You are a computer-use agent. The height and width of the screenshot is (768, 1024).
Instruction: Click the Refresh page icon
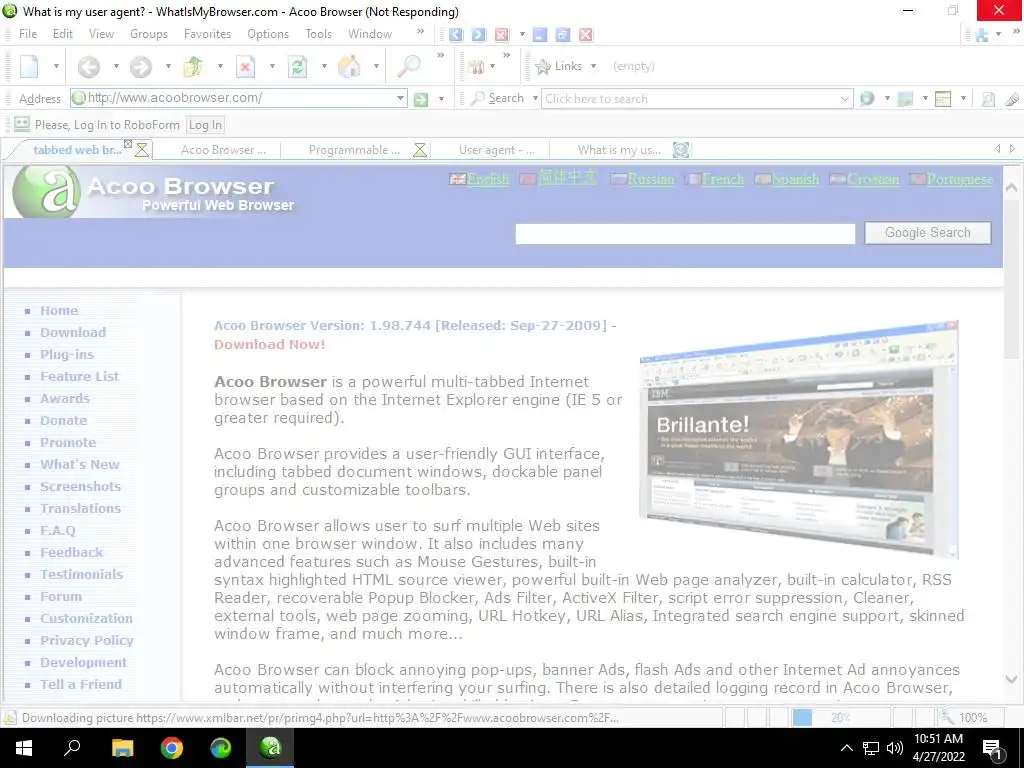297,66
